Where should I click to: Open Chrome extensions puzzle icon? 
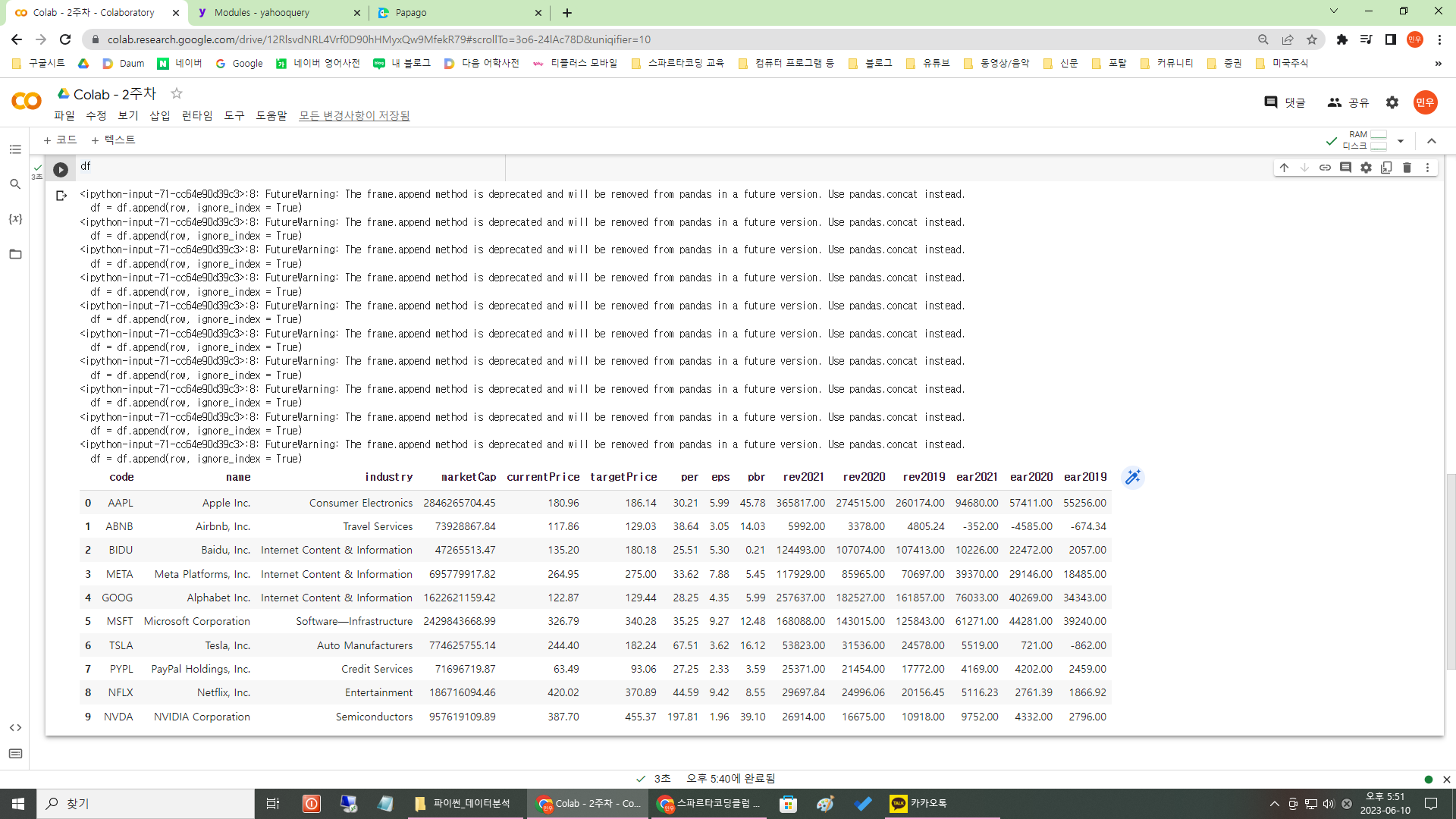point(1342,39)
